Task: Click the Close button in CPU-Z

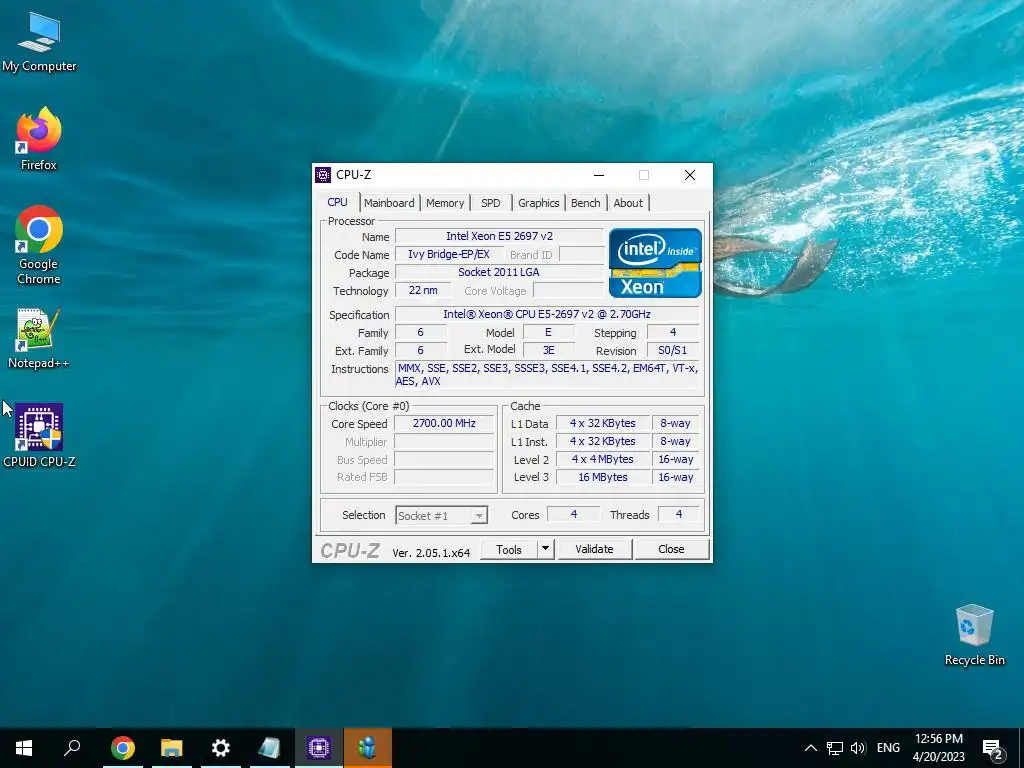Action: pyautogui.click(x=671, y=549)
